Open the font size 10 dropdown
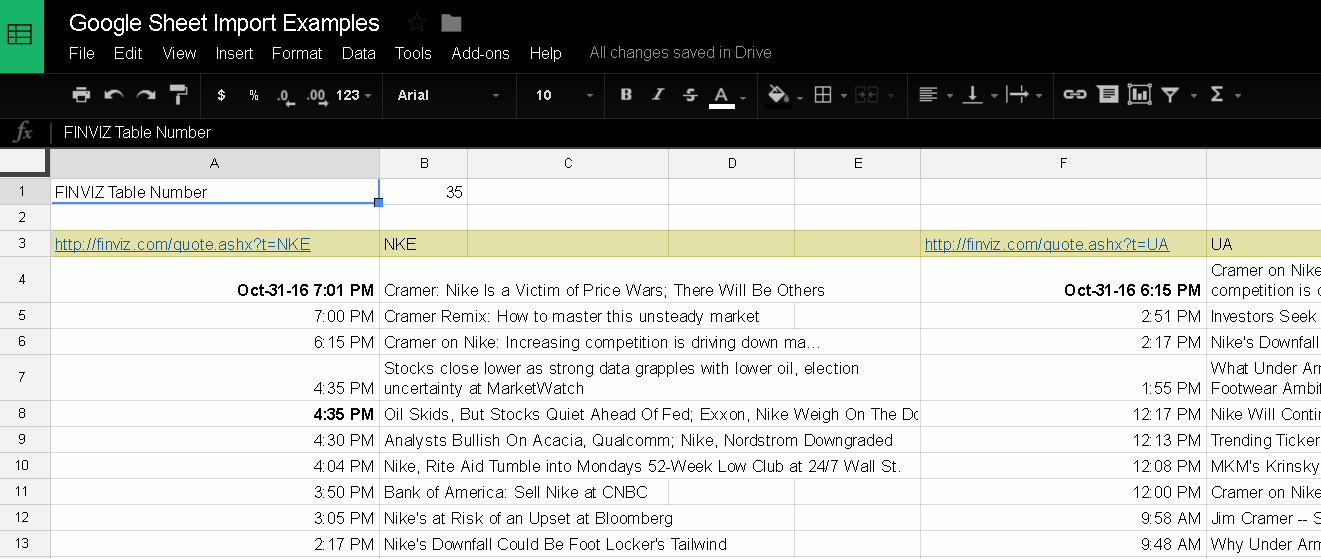 point(564,95)
